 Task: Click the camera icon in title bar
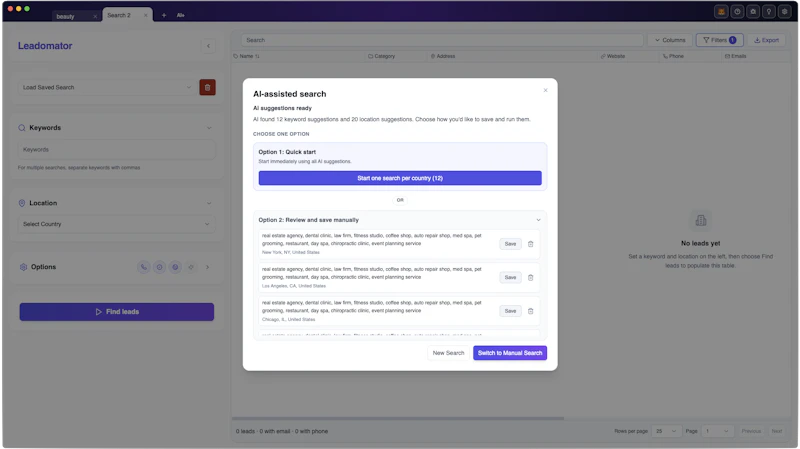pos(753,11)
